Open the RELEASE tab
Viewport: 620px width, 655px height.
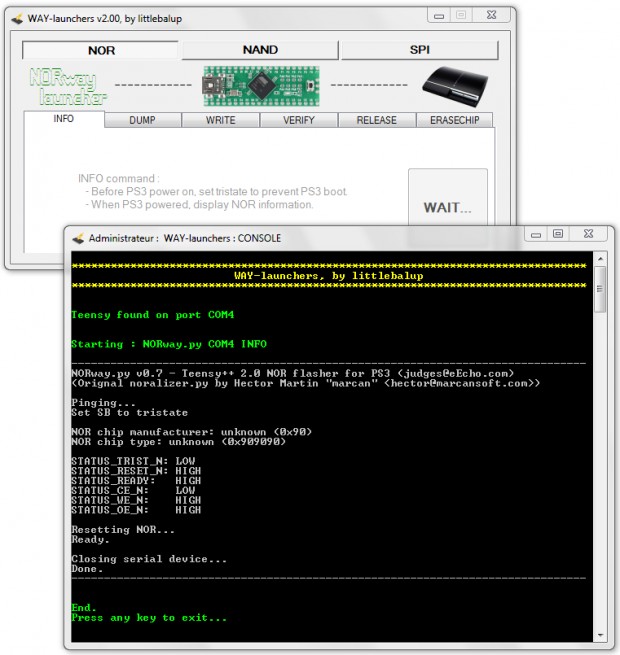point(376,120)
